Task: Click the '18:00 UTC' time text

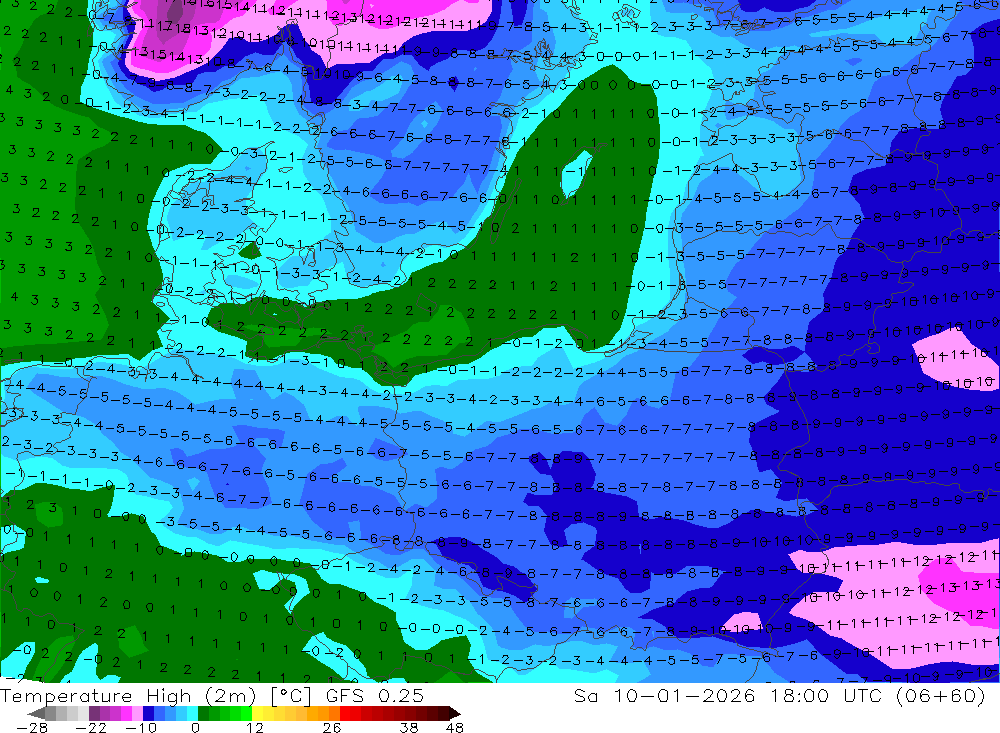Action: [826, 695]
